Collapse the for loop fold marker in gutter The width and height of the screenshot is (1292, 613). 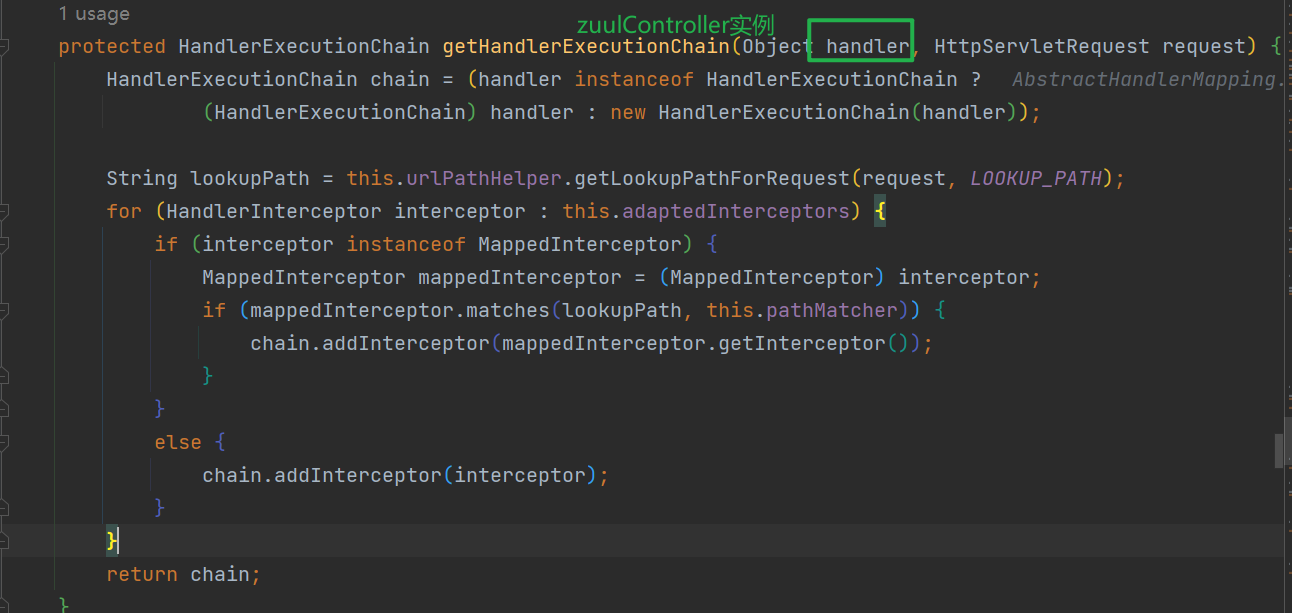(x=4, y=211)
